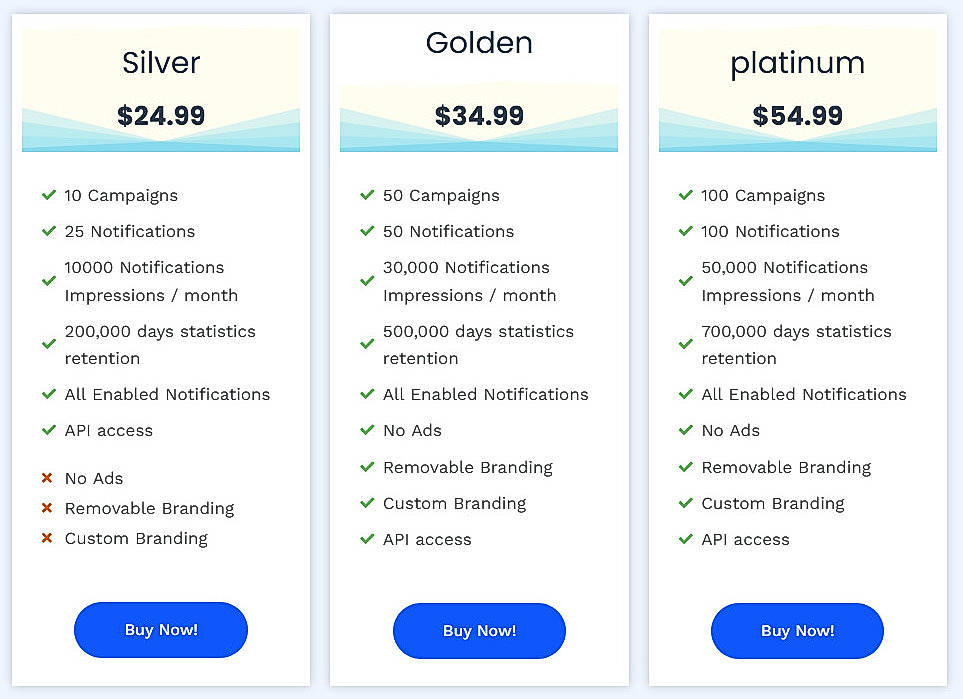Viewport: 963px width, 699px height.
Task: Select the checkmark next to Silver's API access
Action: tap(49, 431)
